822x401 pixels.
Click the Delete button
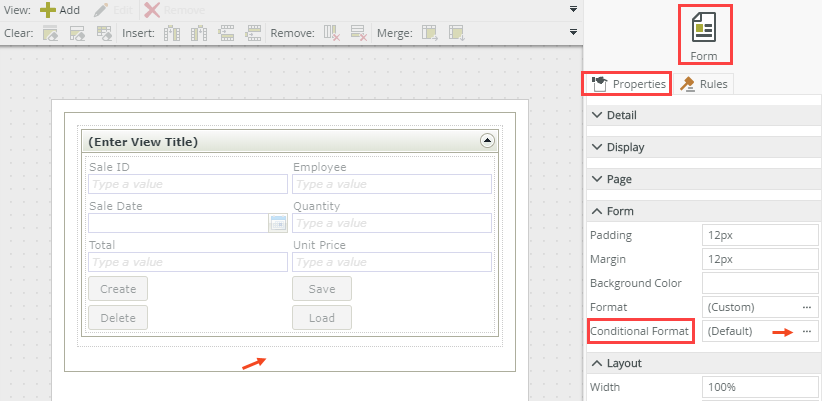[x=118, y=318]
